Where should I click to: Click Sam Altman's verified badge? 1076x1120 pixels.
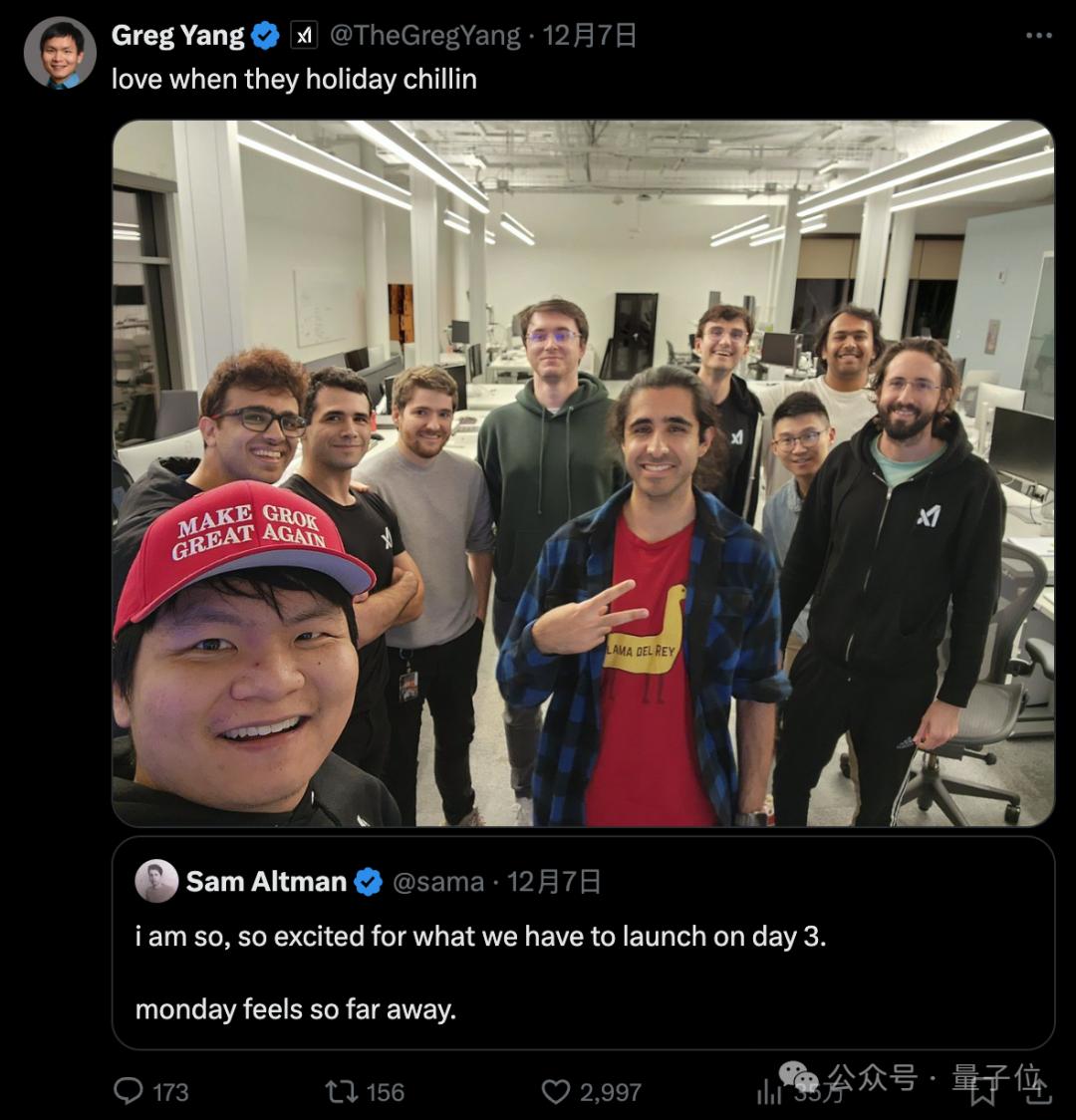369,882
